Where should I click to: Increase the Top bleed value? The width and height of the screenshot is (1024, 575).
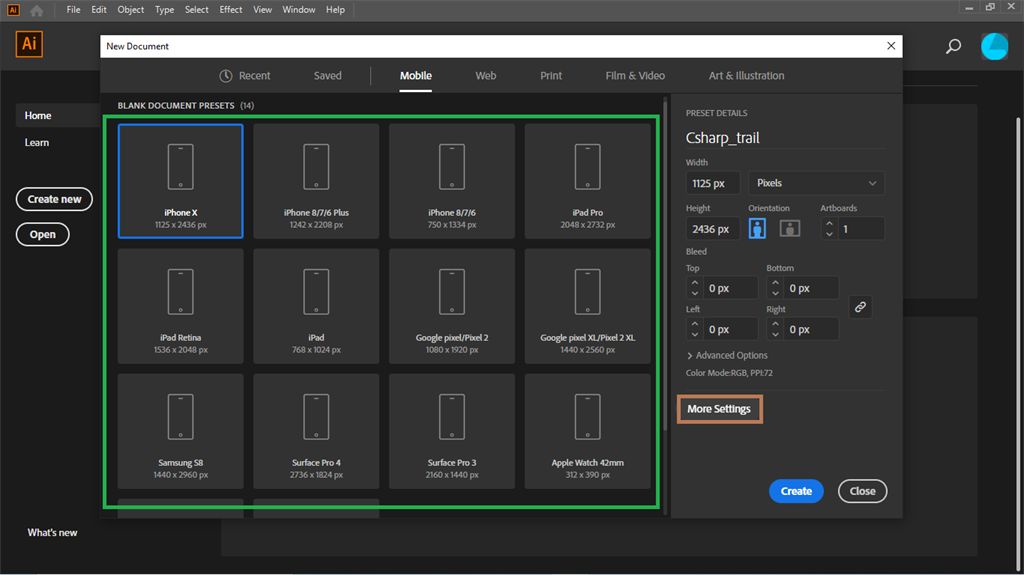pos(695,283)
